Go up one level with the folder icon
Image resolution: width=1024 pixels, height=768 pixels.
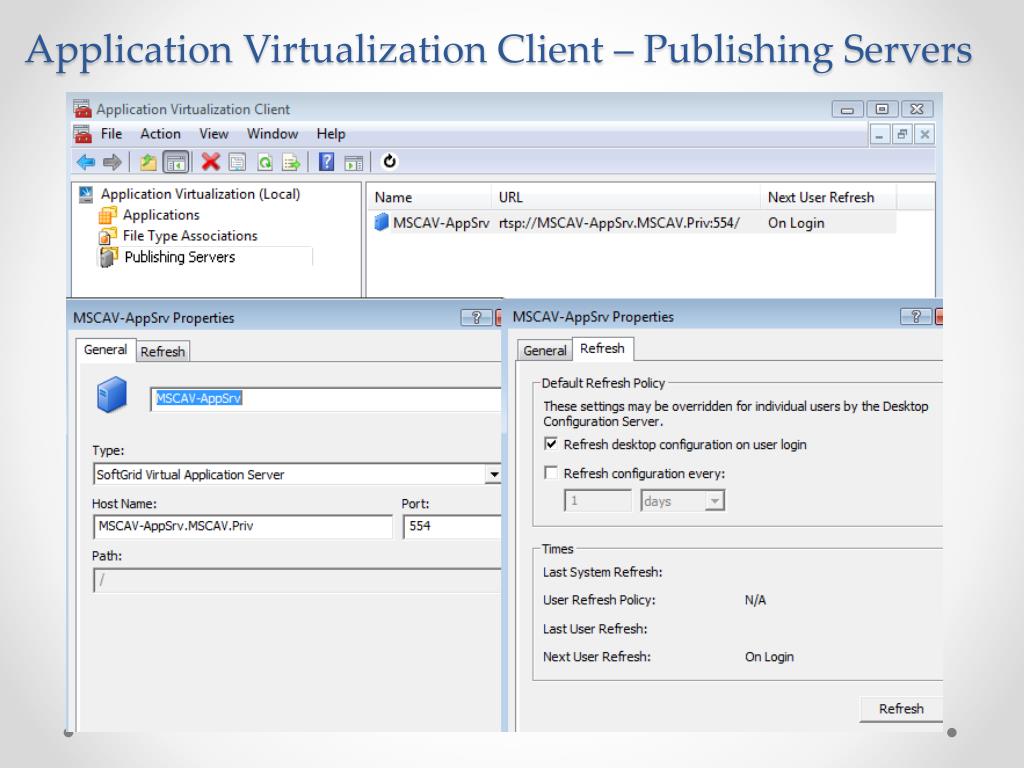tap(148, 161)
